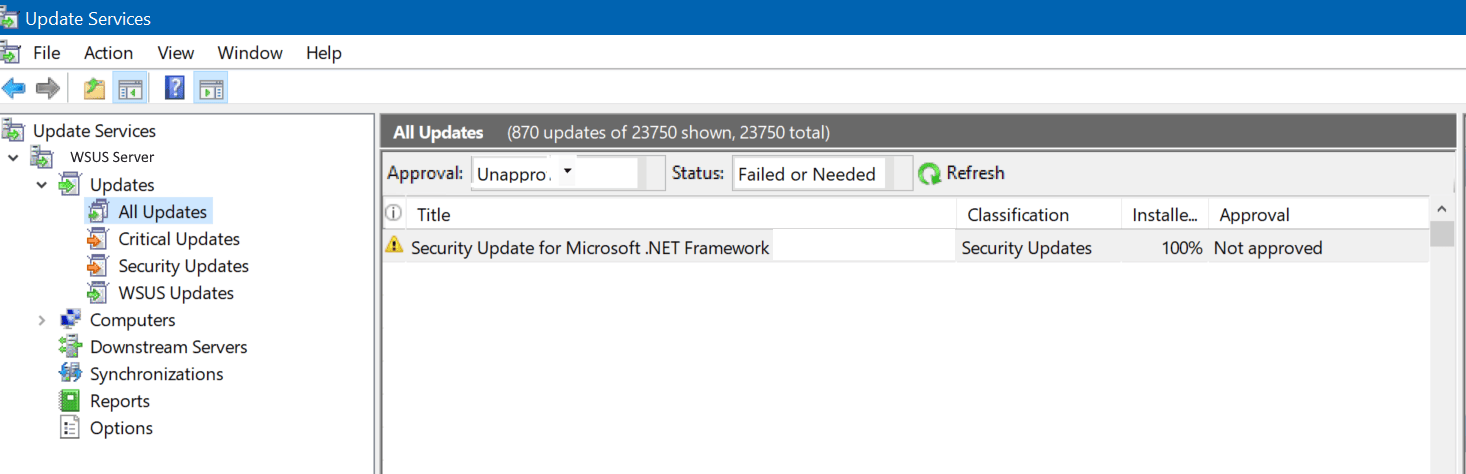Viewport: 1466px width, 474px height.
Task: Open the Approval filter dropdown
Action: (x=567, y=172)
